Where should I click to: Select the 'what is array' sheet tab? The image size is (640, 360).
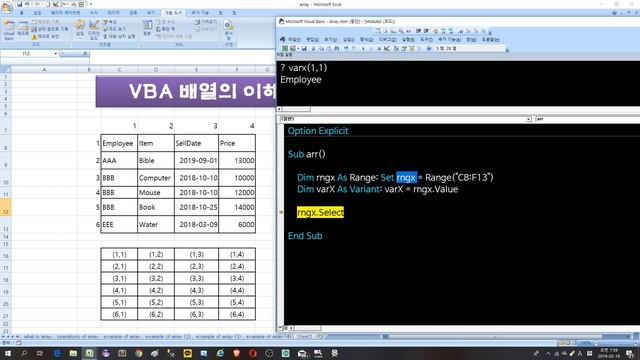[x=38, y=337]
